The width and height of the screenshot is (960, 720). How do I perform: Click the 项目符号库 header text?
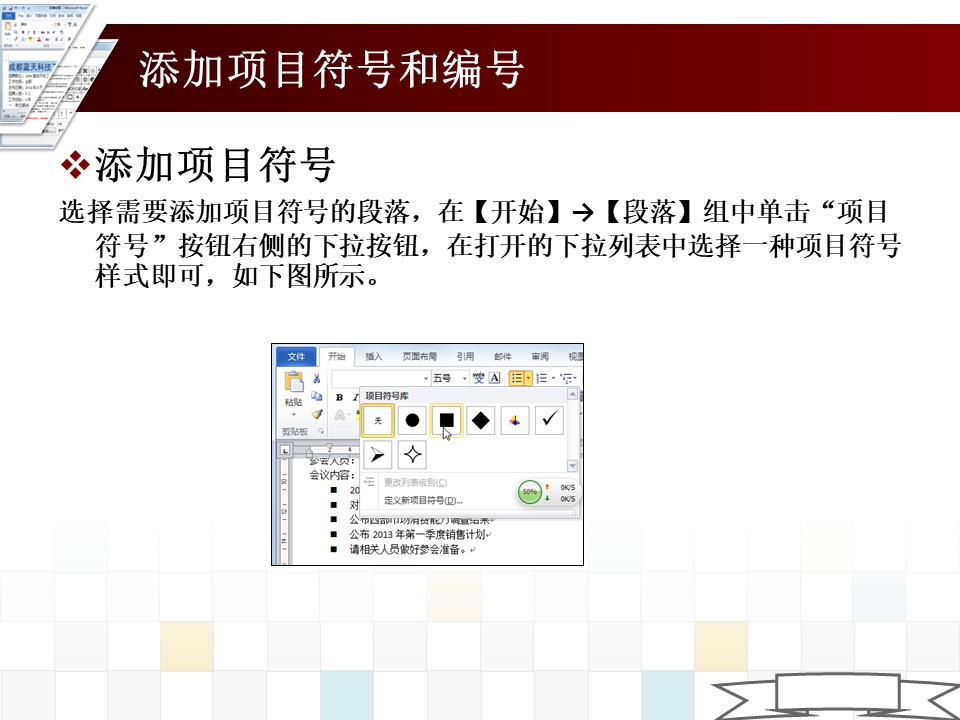tap(387, 396)
